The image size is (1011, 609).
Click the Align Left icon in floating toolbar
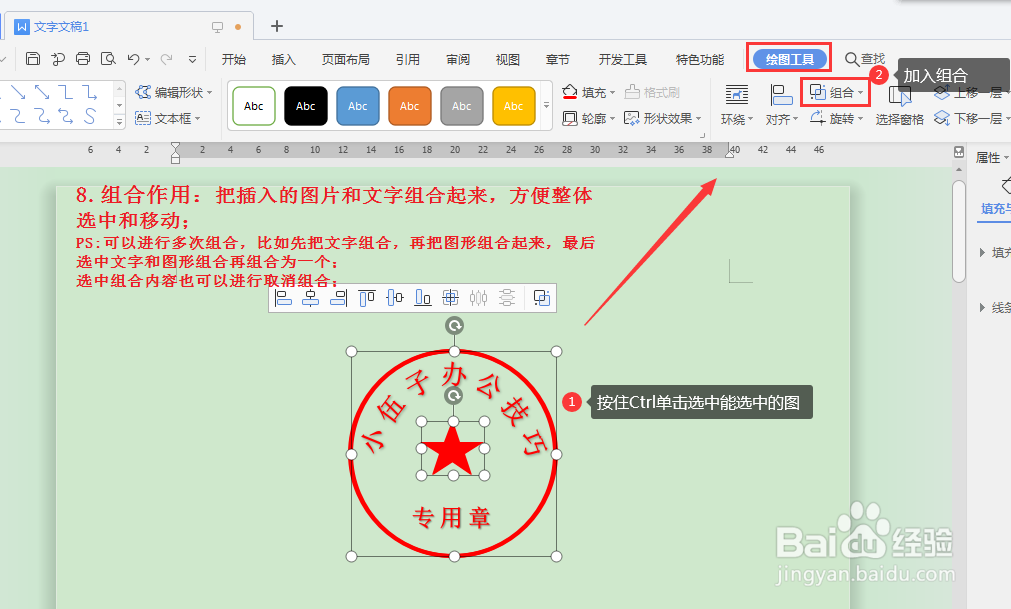(x=286, y=297)
